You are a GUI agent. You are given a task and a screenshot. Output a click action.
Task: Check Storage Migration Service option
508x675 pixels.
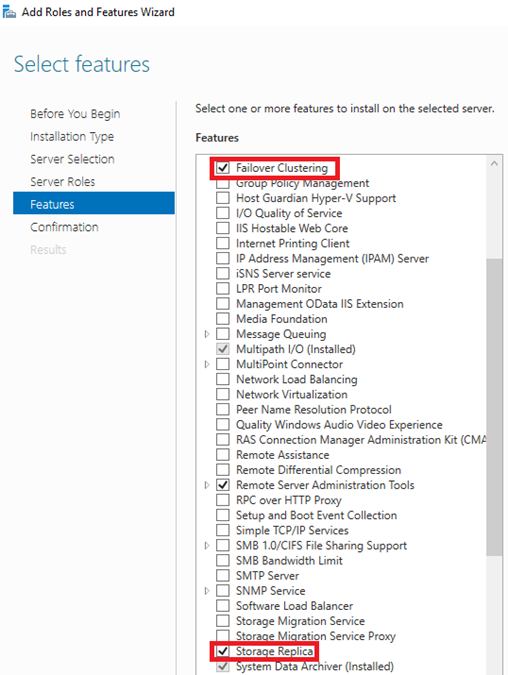coord(223,621)
